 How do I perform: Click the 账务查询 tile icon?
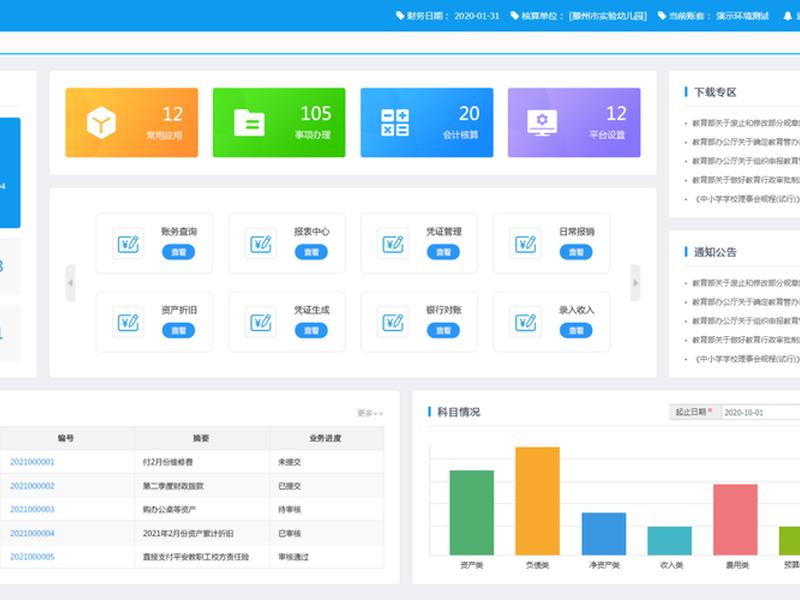(128, 244)
